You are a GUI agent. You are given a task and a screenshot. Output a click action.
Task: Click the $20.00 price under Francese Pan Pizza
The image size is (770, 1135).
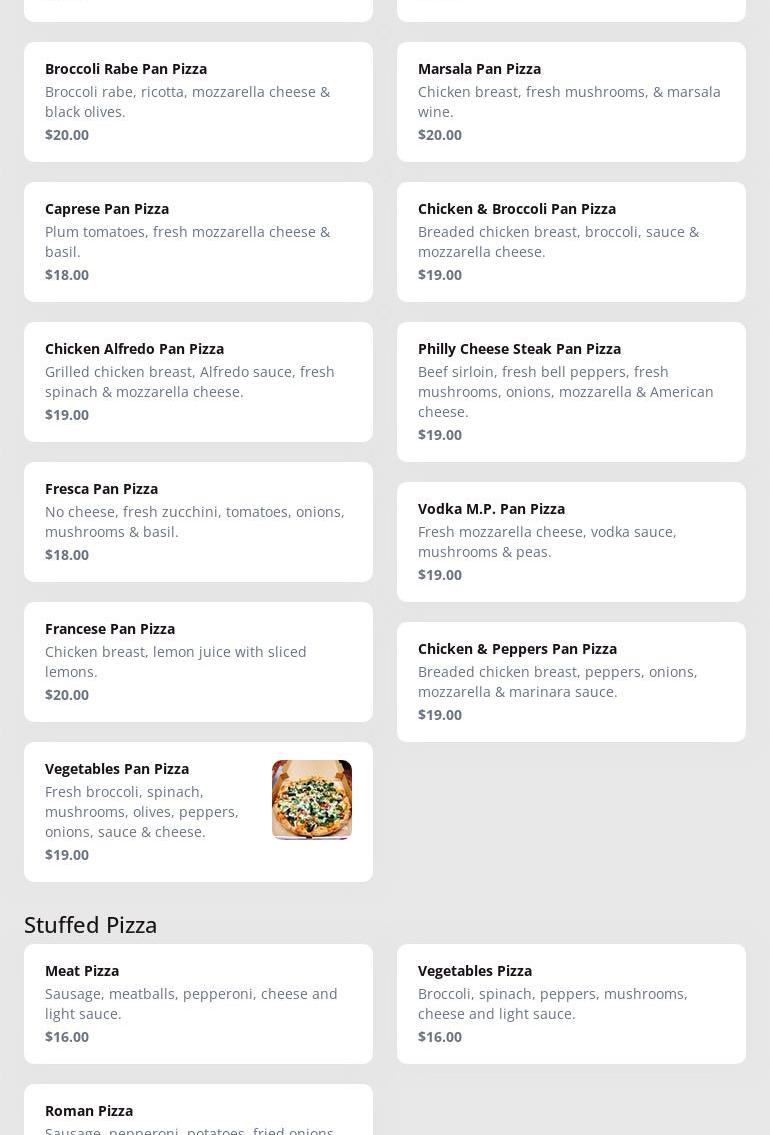point(67,694)
